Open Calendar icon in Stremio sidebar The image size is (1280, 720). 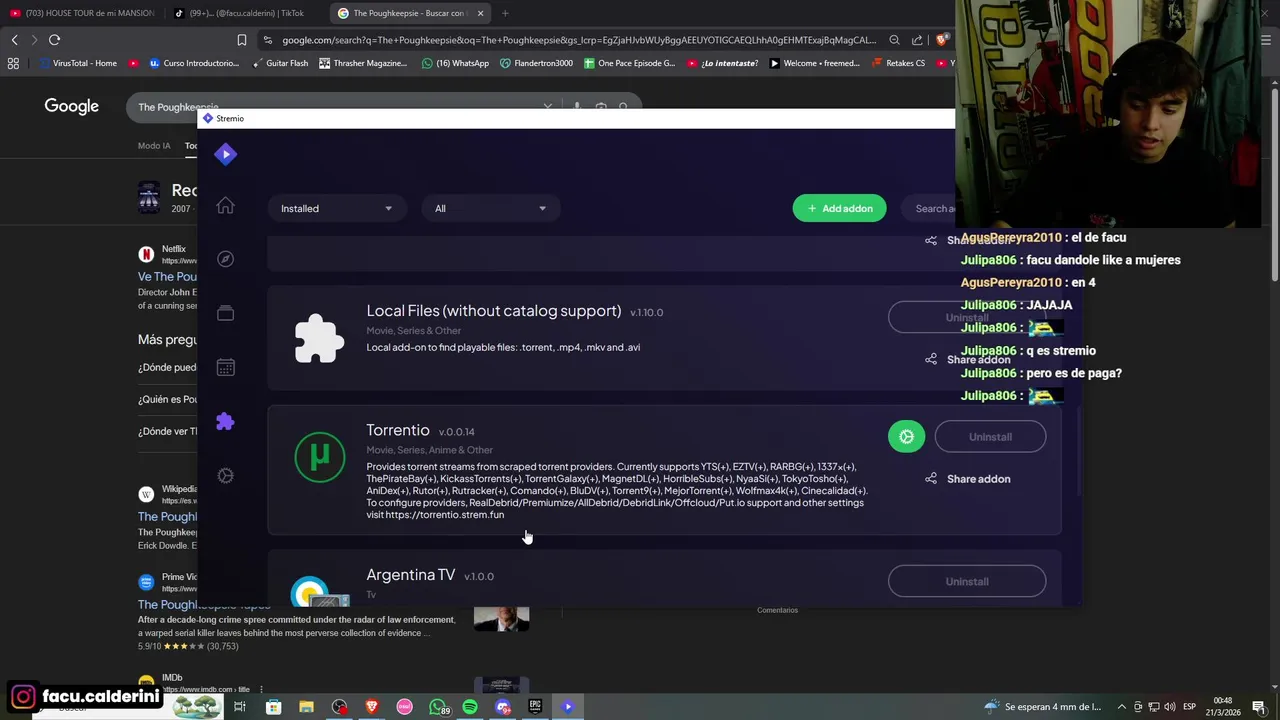click(225, 367)
